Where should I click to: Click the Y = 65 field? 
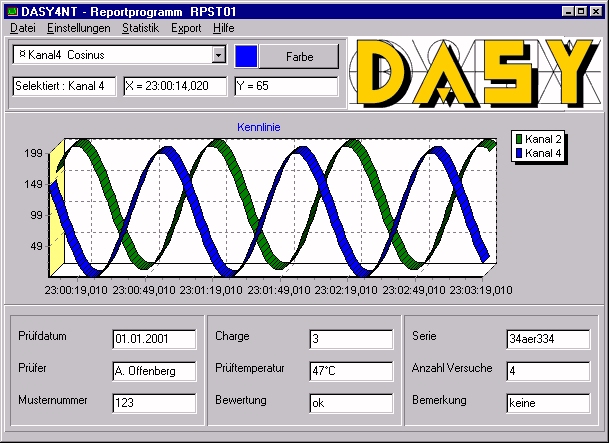pyautogui.click(x=286, y=86)
